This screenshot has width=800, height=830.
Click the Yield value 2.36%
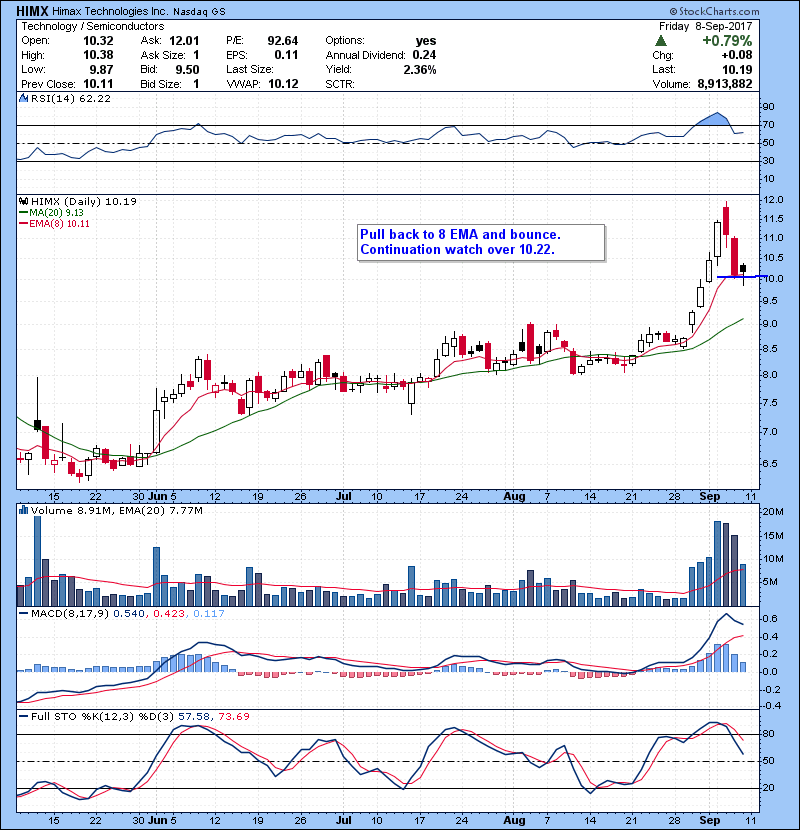pyautogui.click(x=420, y=69)
